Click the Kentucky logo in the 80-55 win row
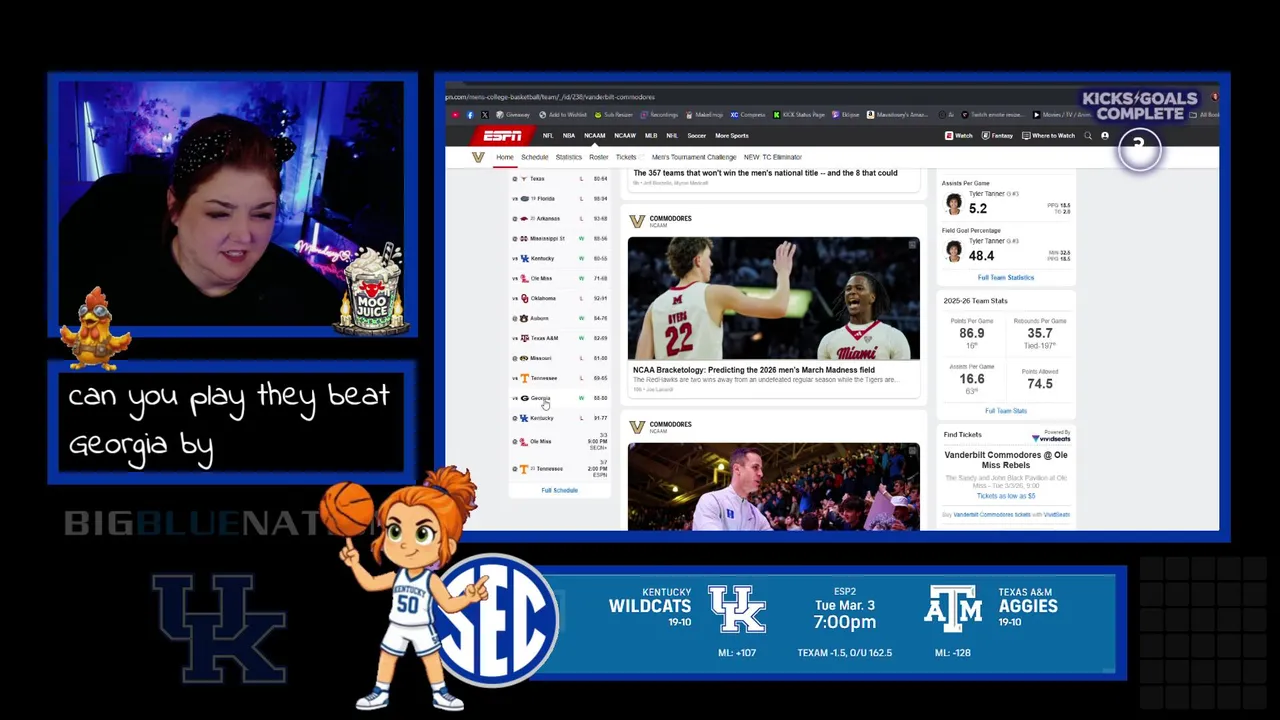 click(x=524, y=258)
